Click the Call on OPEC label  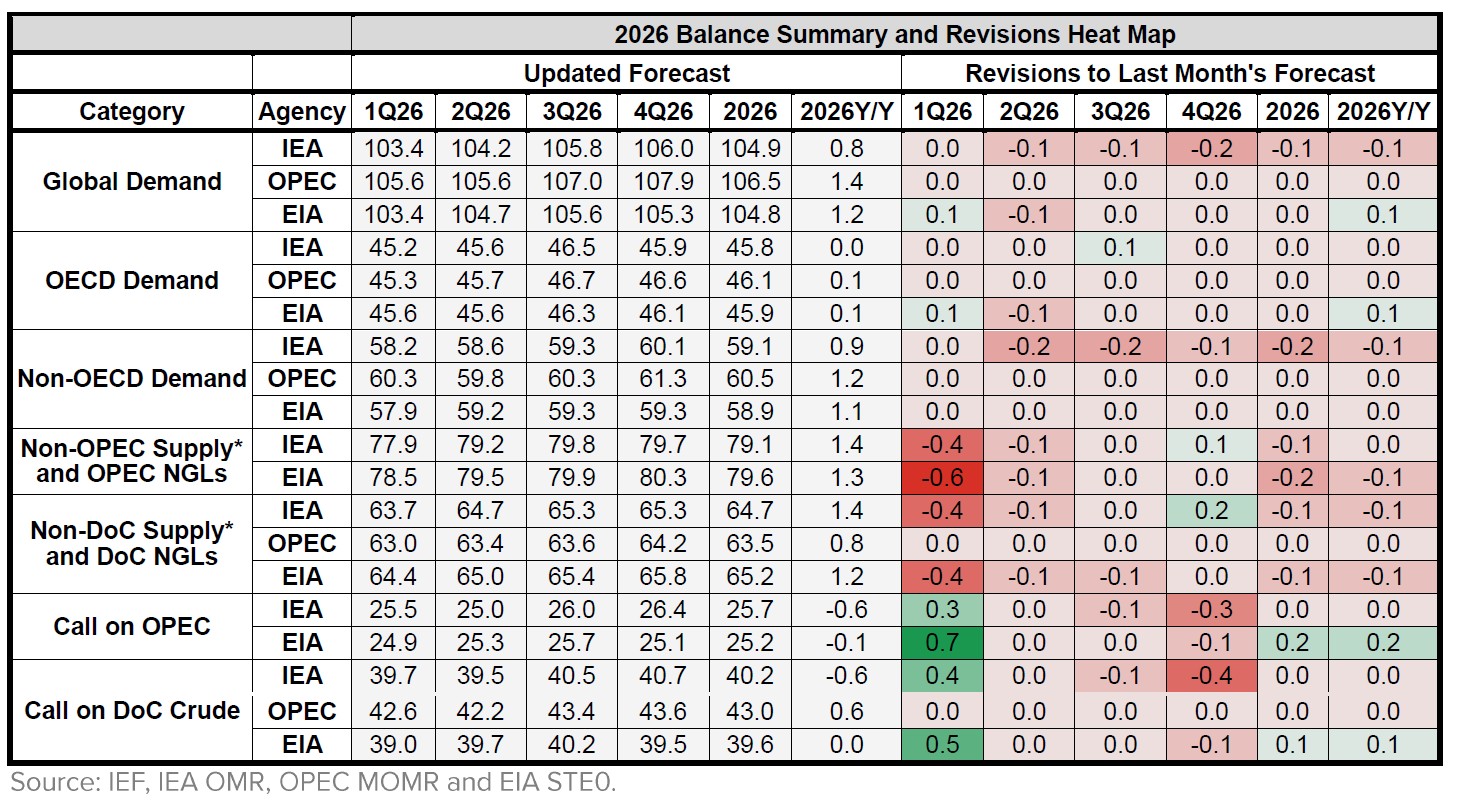pyautogui.click(x=132, y=627)
